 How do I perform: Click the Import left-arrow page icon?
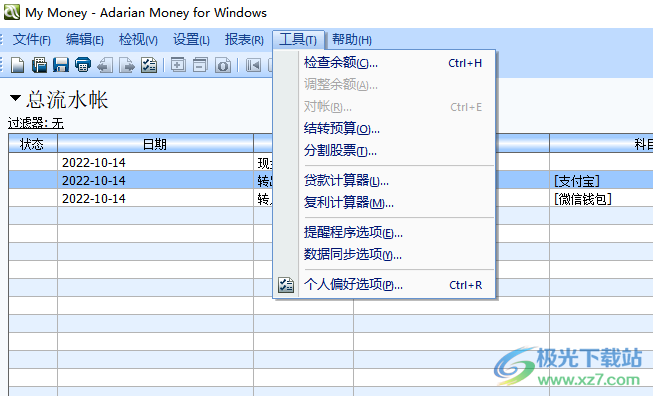(105, 65)
